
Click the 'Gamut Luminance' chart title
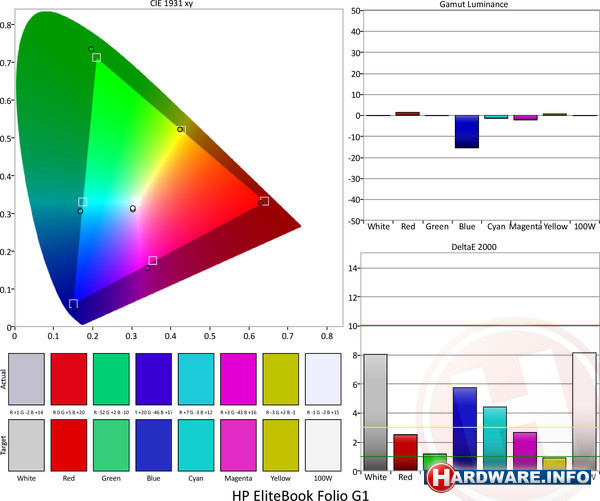click(474, 4)
